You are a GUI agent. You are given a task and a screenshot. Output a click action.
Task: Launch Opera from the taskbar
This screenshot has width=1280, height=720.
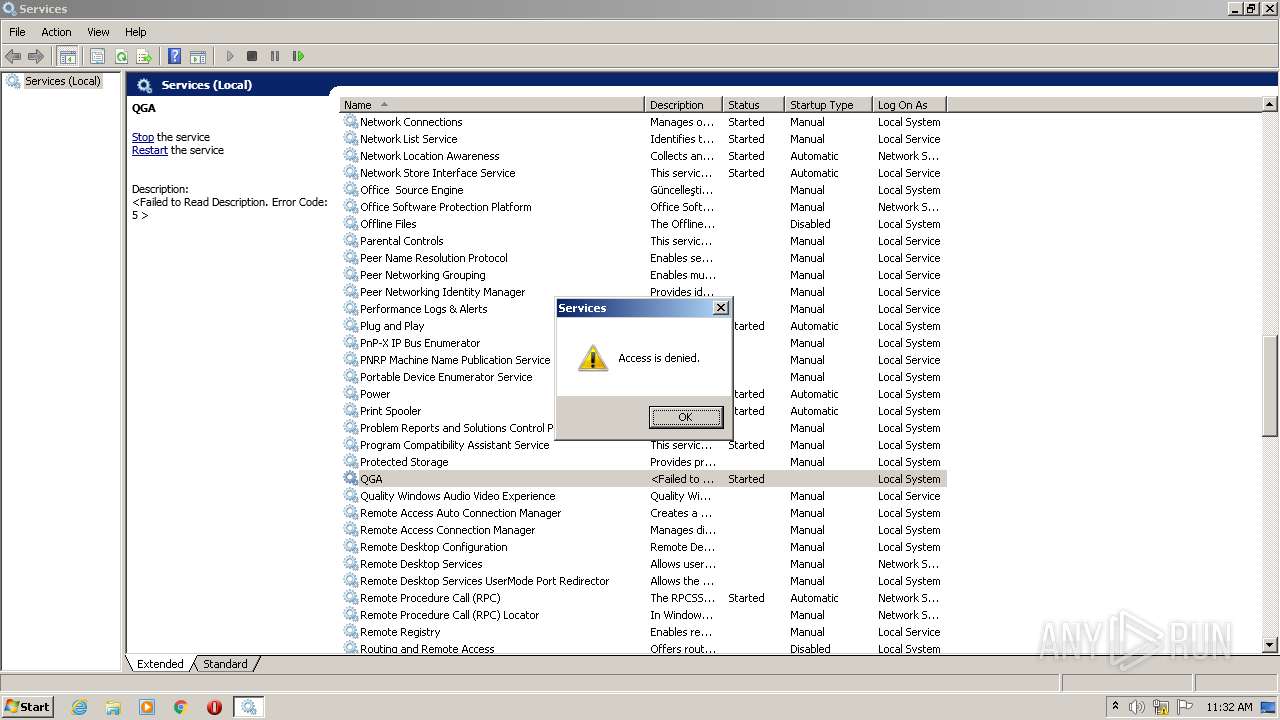point(214,707)
